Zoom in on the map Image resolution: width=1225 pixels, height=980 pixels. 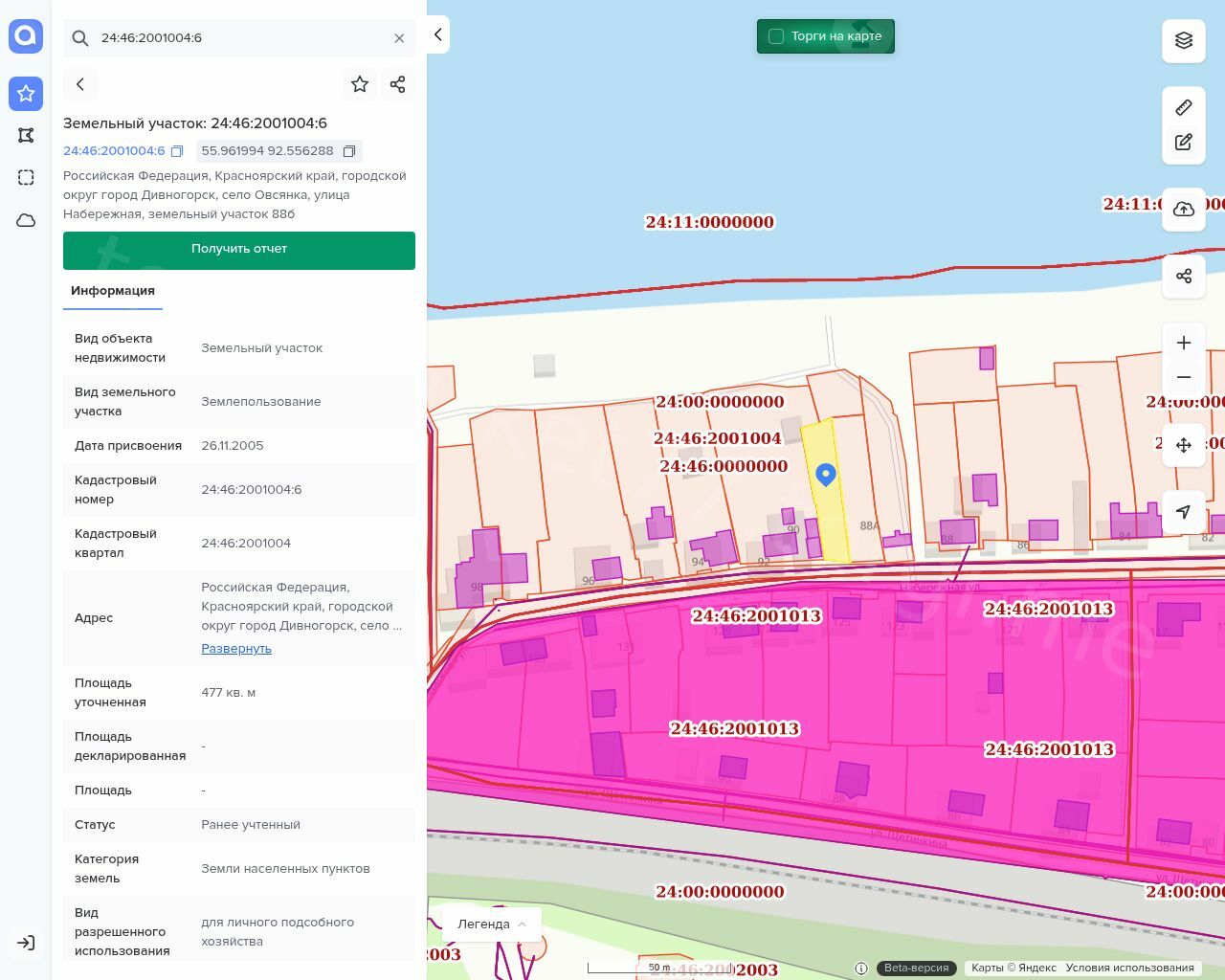tap(1184, 343)
